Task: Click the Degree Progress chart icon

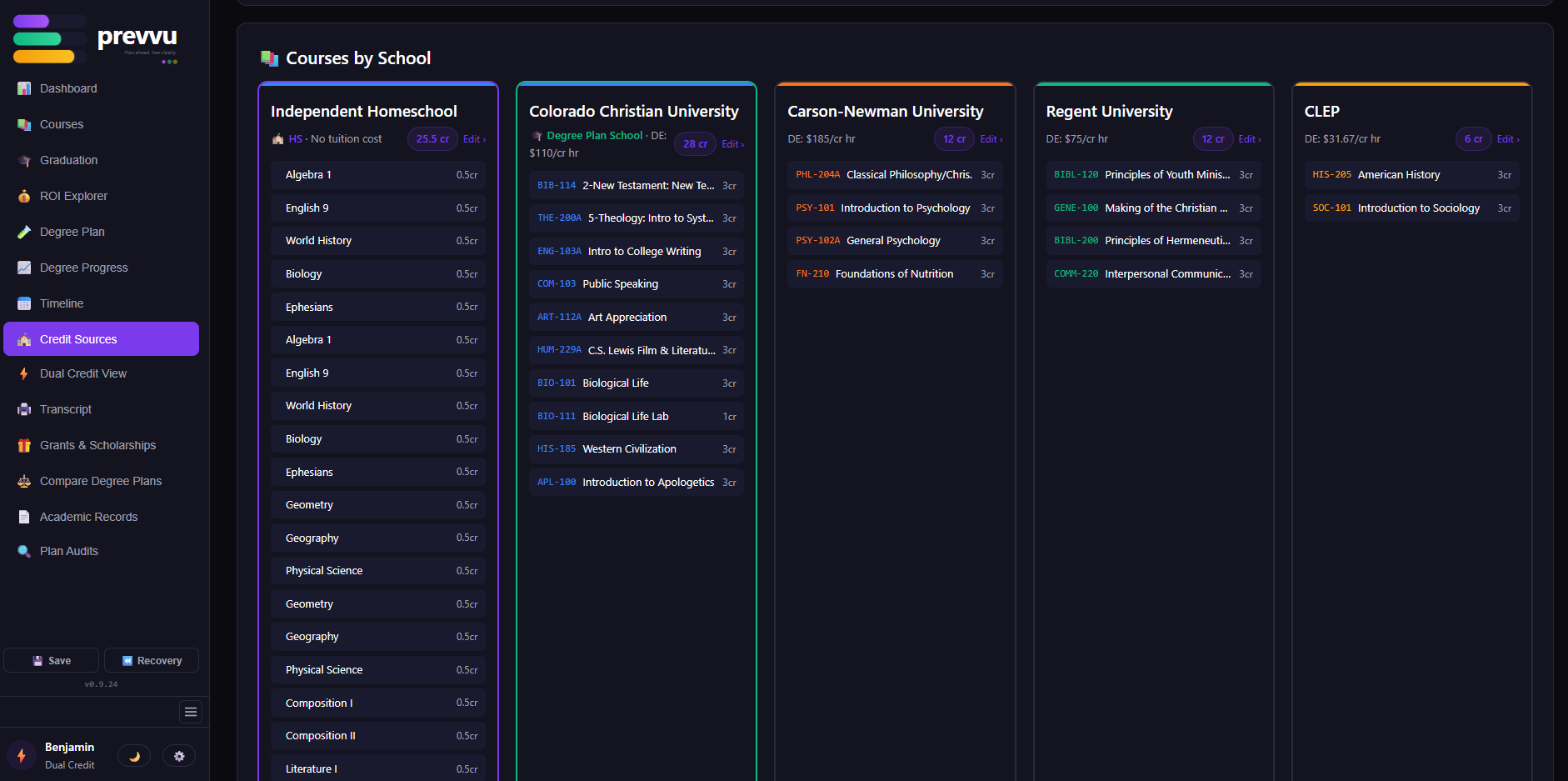Action: [x=24, y=268]
